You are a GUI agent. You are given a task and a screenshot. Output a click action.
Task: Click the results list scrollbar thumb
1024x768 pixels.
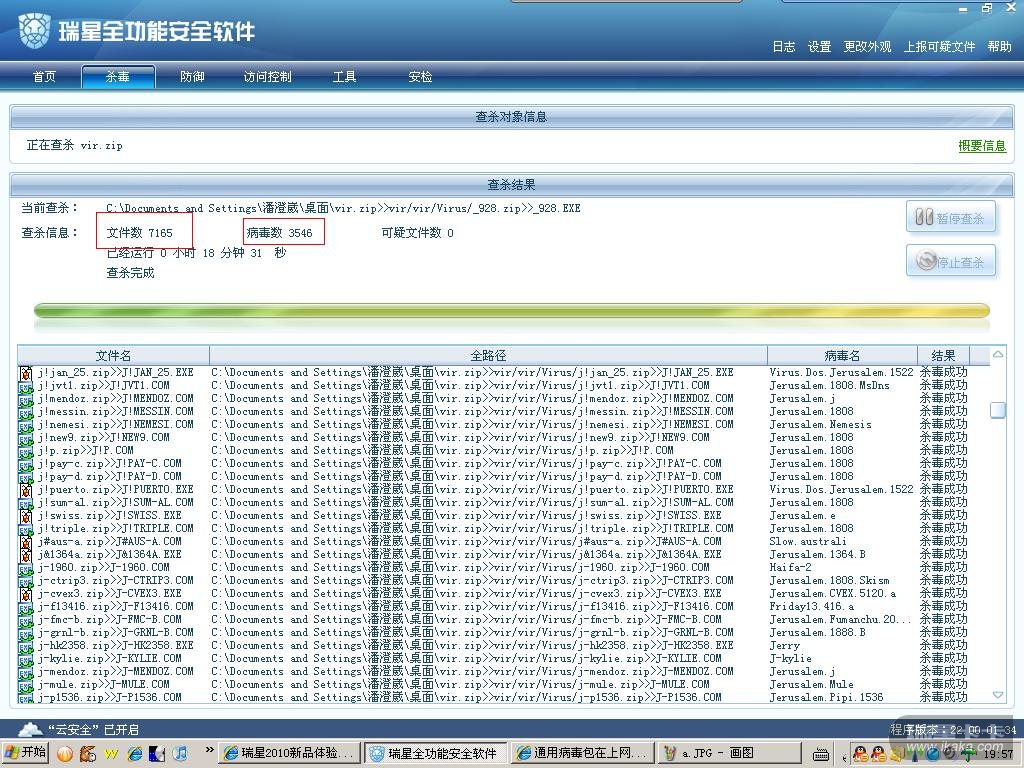[998, 410]
